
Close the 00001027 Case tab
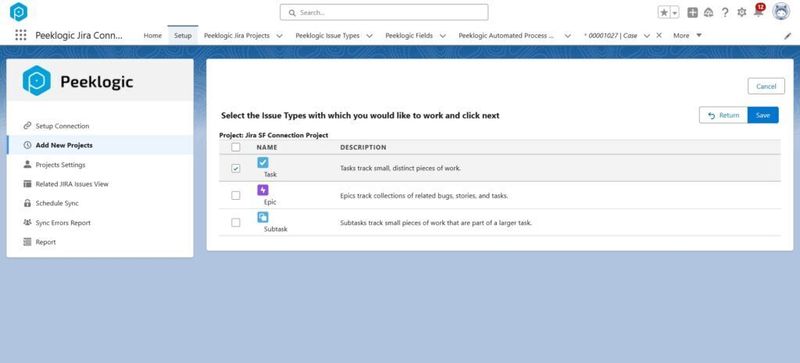(x=659, y=35)
